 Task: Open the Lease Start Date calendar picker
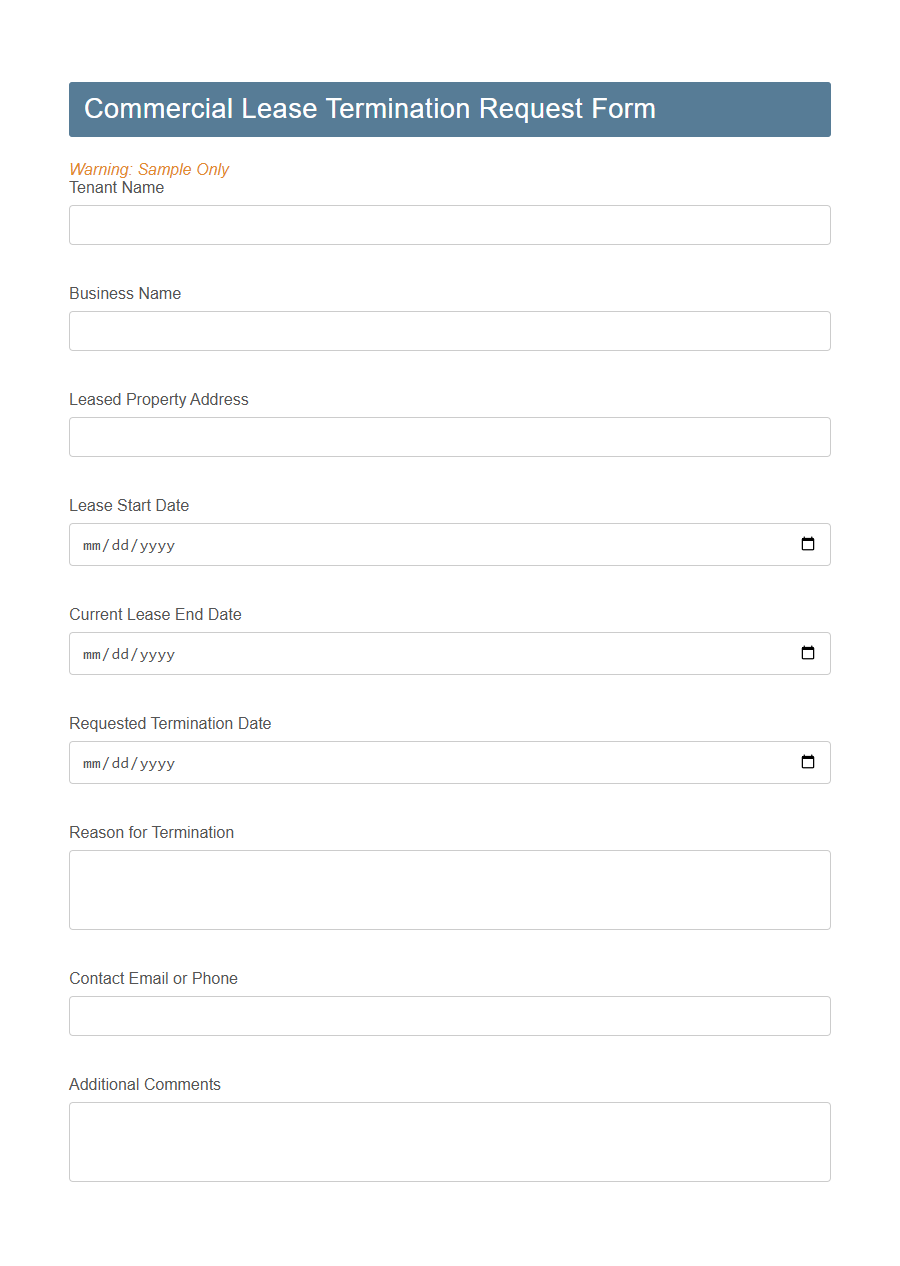click(x=807, y=544)
